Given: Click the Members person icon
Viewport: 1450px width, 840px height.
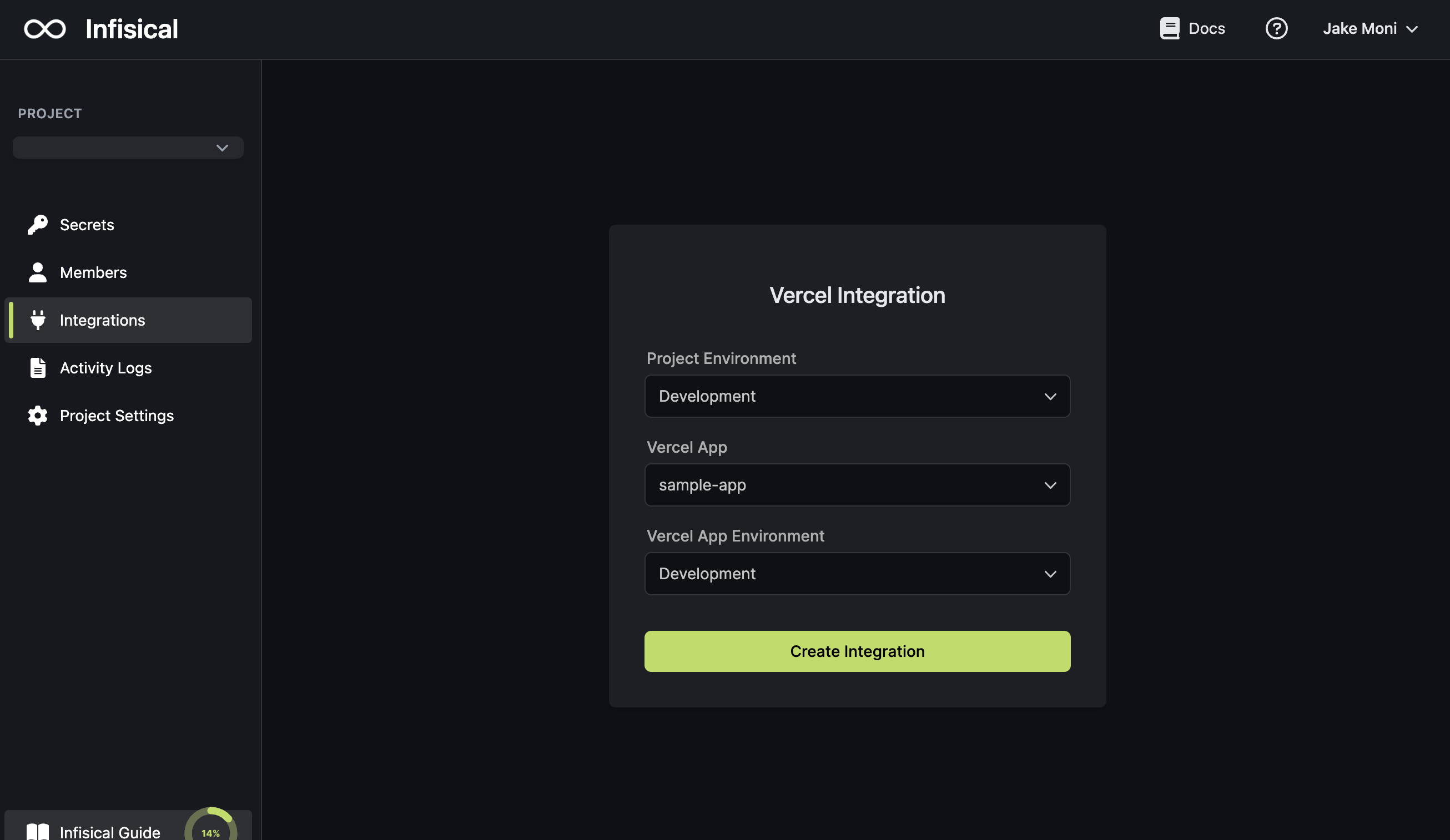Looking at the screenshot, I should click(x=38, y=272).
